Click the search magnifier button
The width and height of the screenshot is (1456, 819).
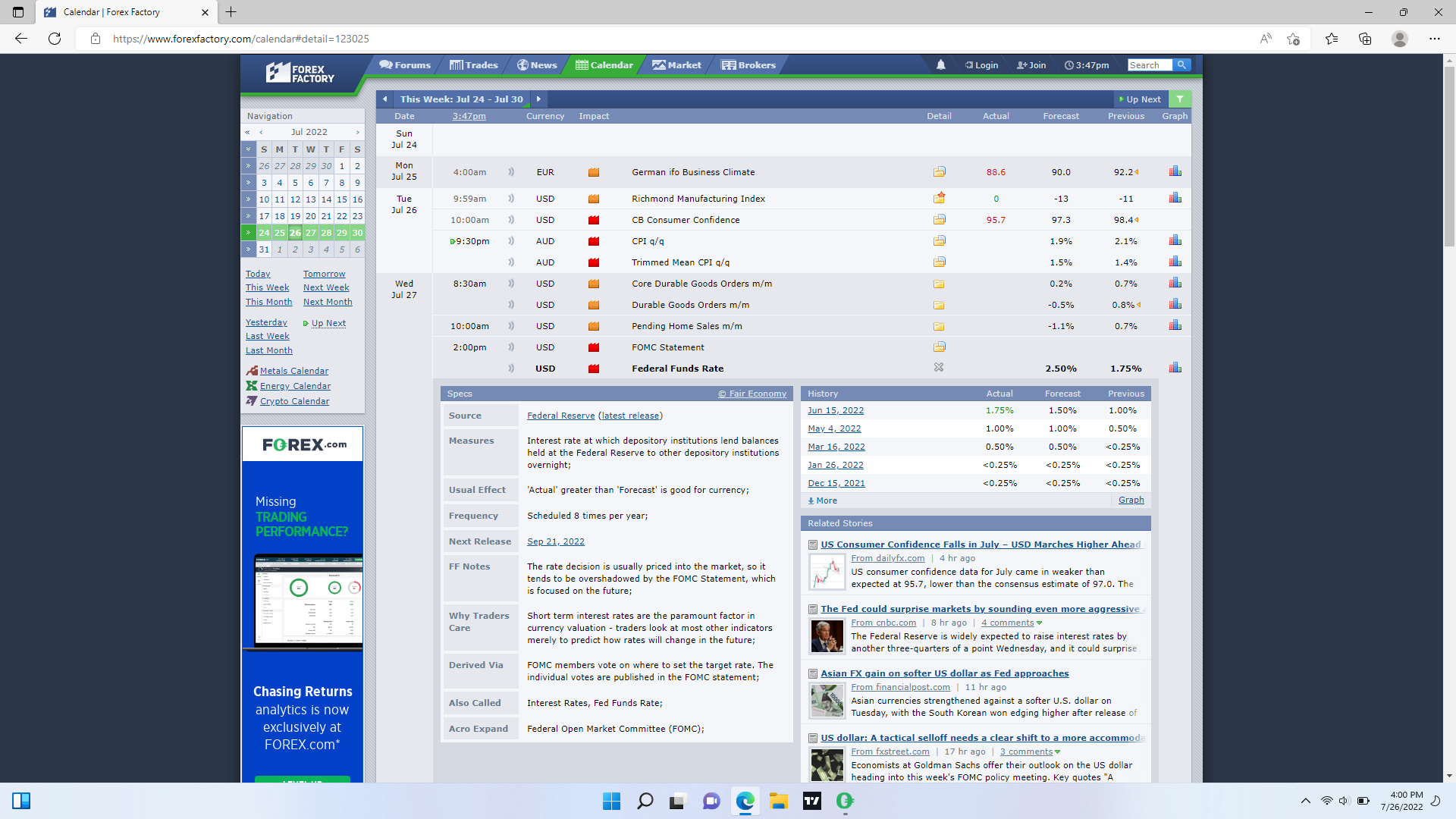coord(1181,65)
